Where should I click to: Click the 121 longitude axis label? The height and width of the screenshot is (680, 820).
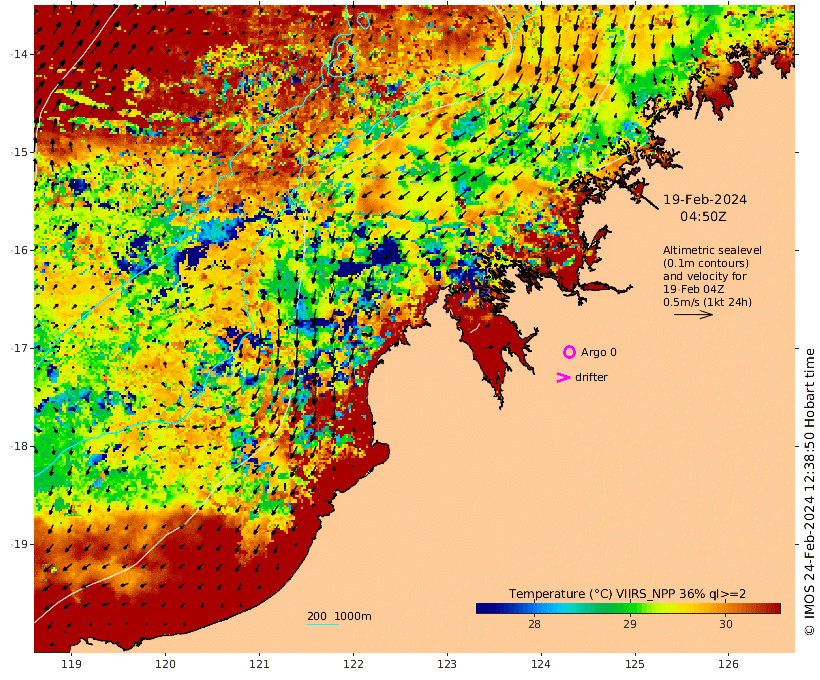click(259, 664)
